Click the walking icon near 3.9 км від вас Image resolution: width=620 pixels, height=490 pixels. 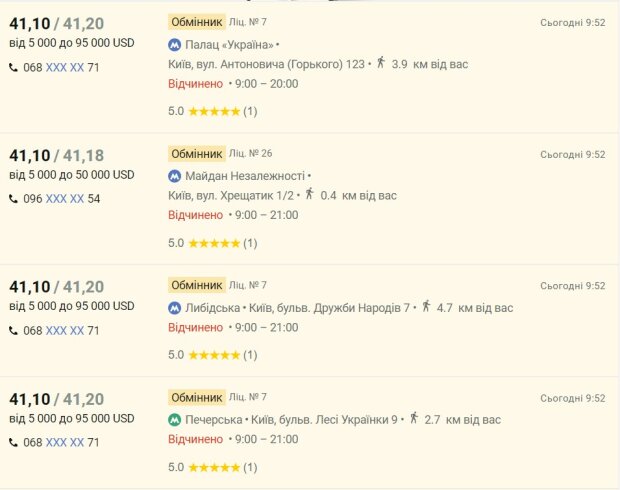[x=381, y=62]
